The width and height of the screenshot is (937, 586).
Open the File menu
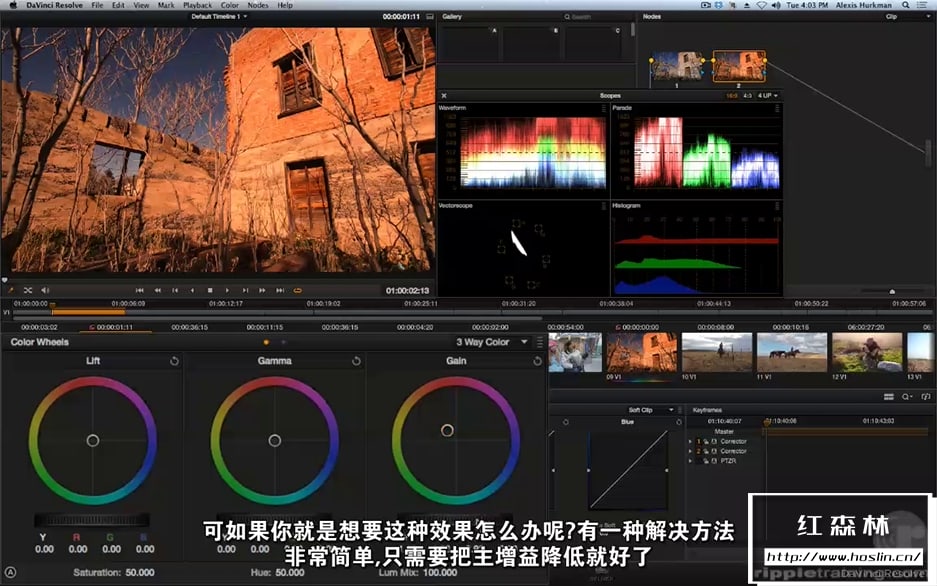[x=97, y=5]
